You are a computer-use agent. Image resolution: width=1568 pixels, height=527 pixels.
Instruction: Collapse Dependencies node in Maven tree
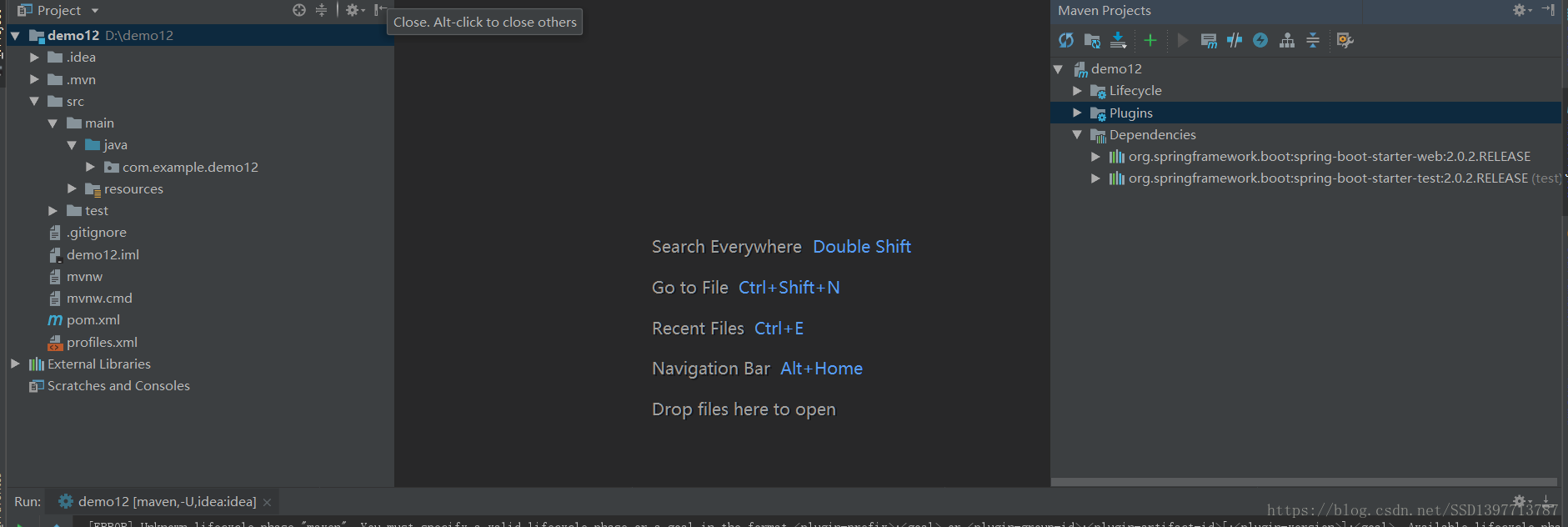tap(1077, 134)
